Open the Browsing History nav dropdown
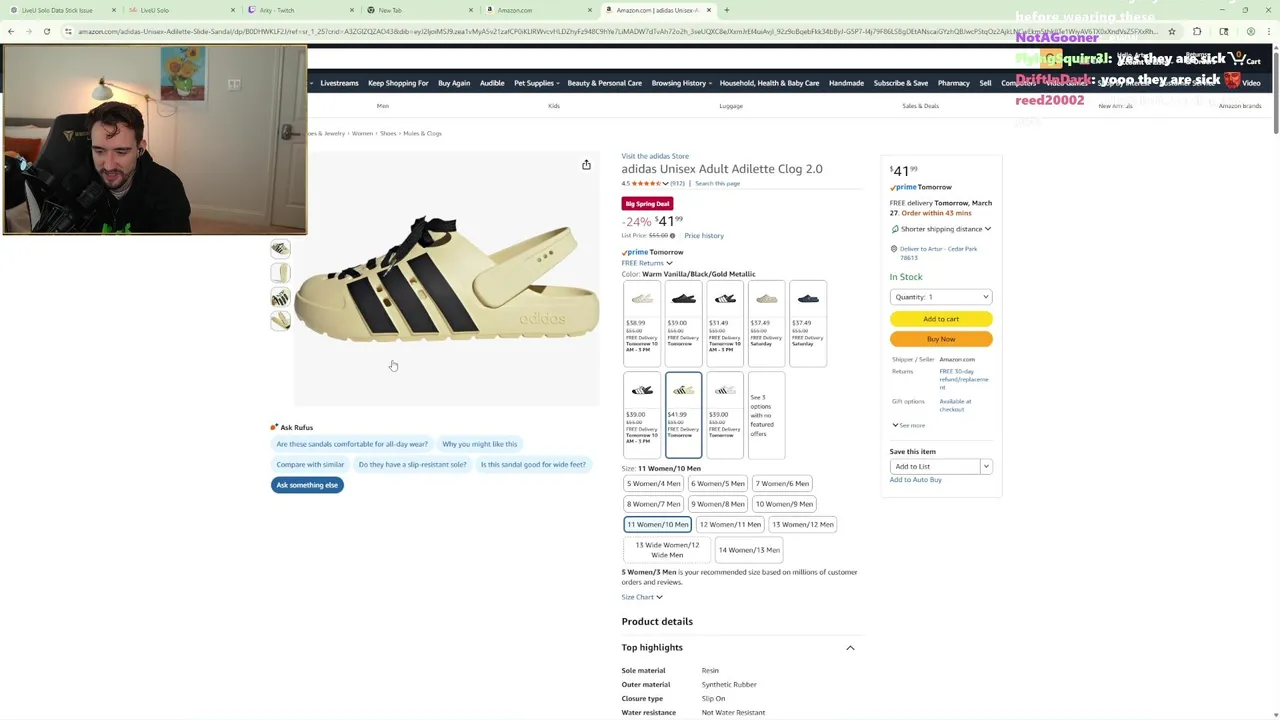The image size is (1280, 720). coord(681,83)
